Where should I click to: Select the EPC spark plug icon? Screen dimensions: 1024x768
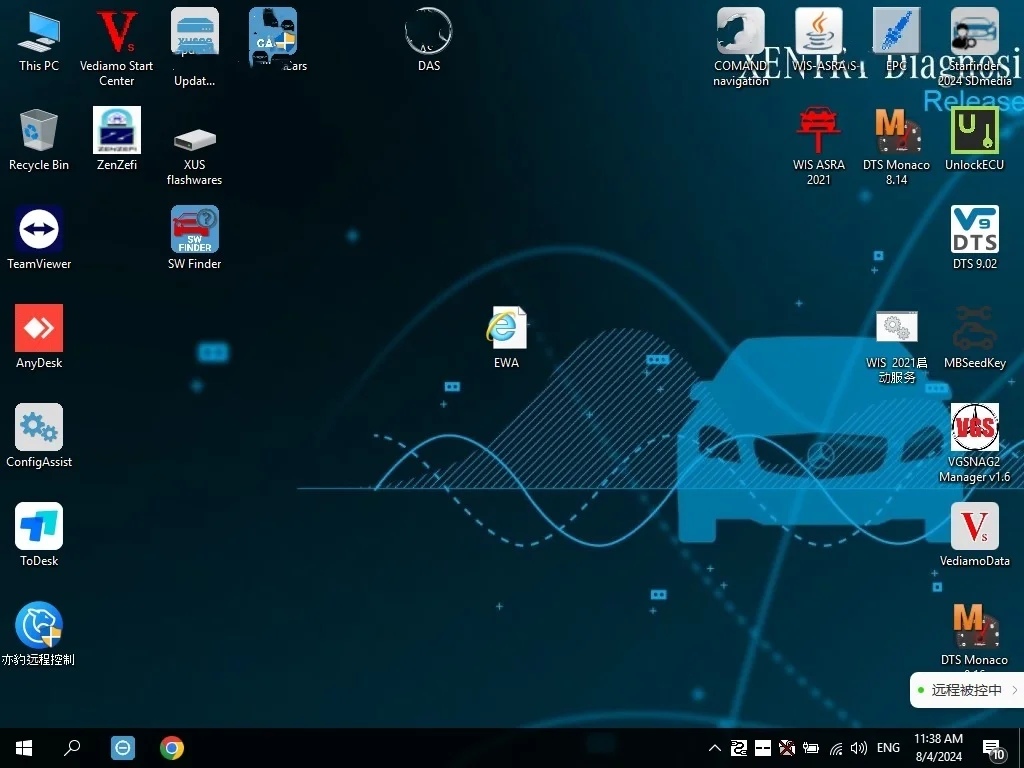897,40
